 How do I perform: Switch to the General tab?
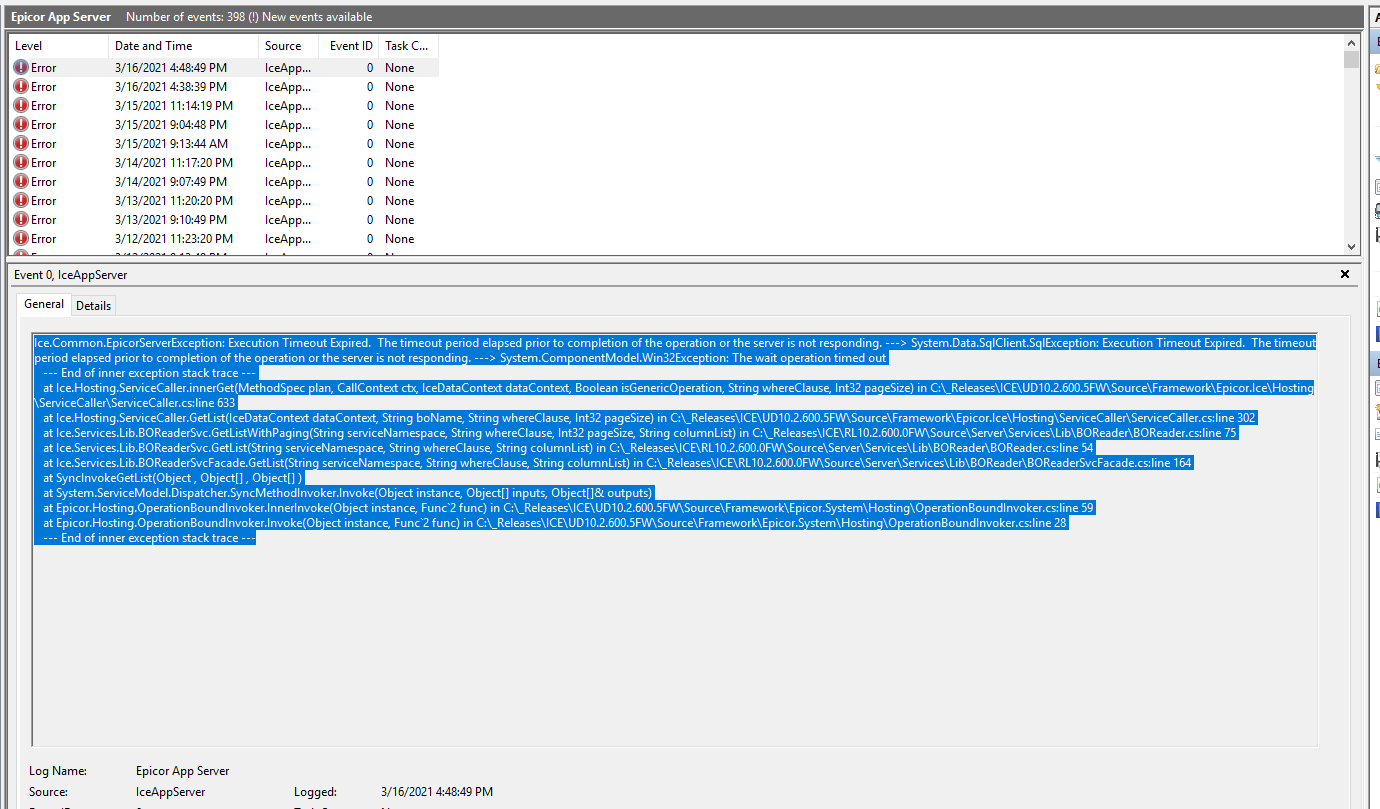(x=44, y=304)
